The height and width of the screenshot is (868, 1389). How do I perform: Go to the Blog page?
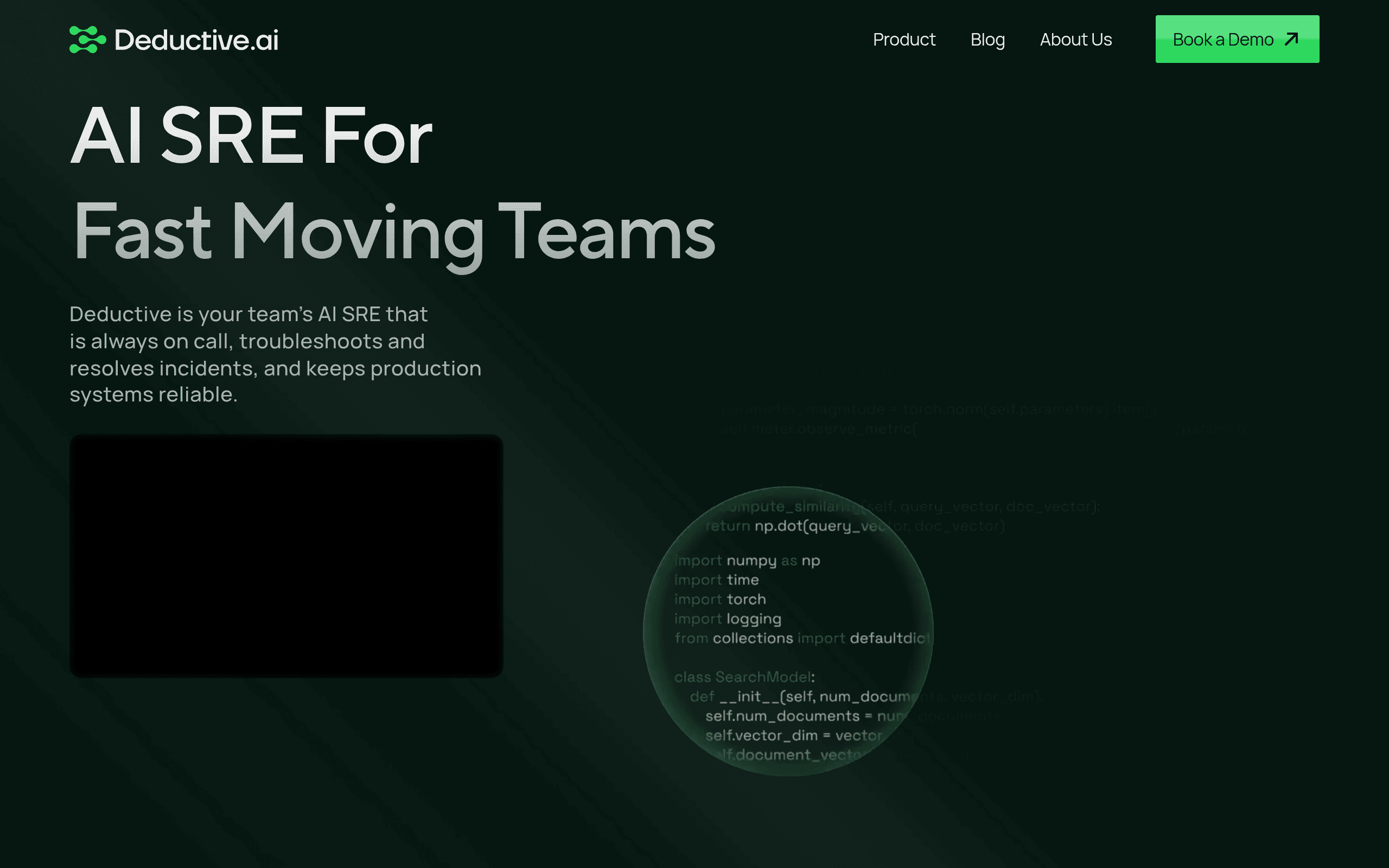point(987,40)
